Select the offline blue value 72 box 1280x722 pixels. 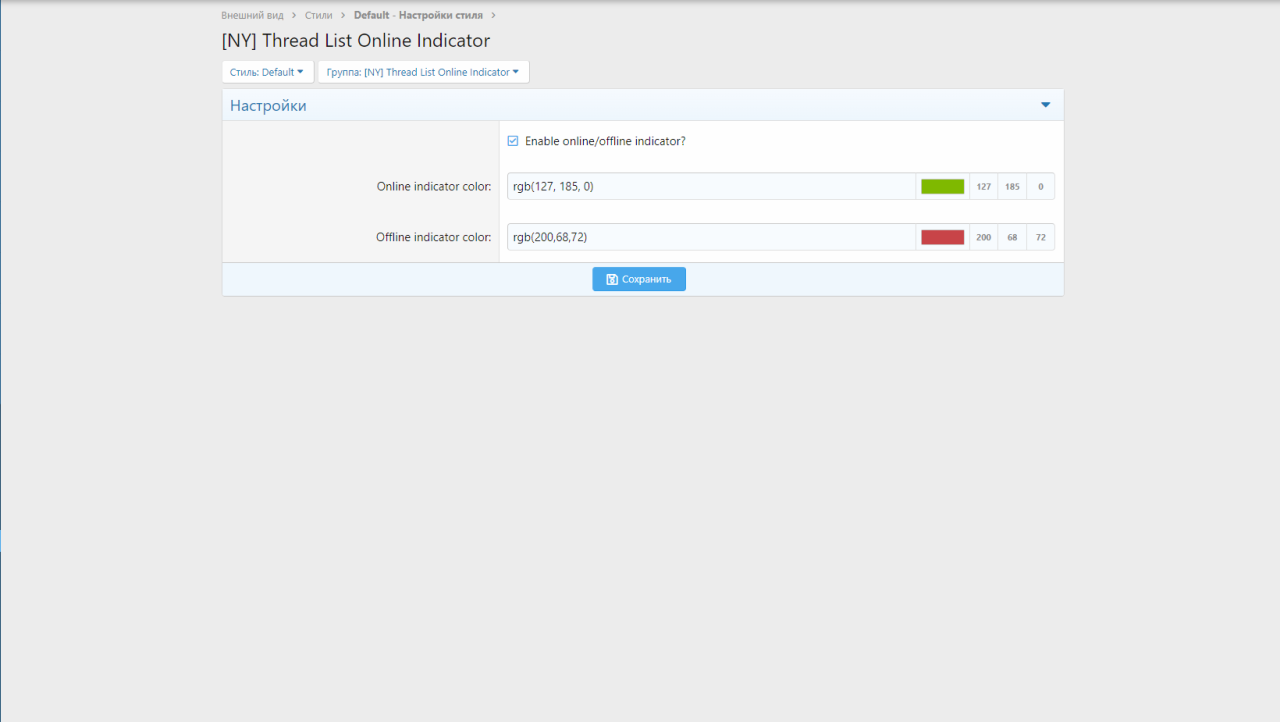tap(1040, 237)
